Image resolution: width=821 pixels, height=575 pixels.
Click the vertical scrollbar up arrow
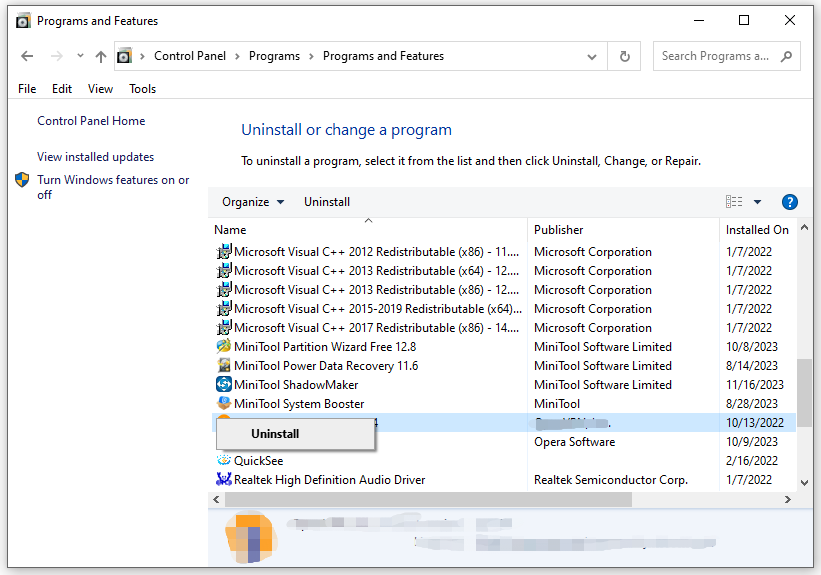[x=805, y=228]
